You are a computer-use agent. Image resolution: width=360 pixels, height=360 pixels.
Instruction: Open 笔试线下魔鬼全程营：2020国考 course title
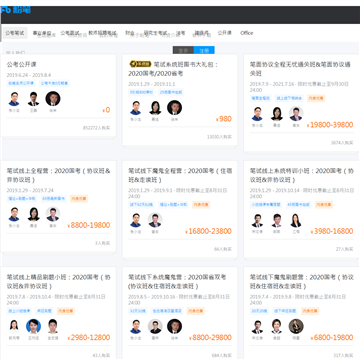(x=180, y=175)
